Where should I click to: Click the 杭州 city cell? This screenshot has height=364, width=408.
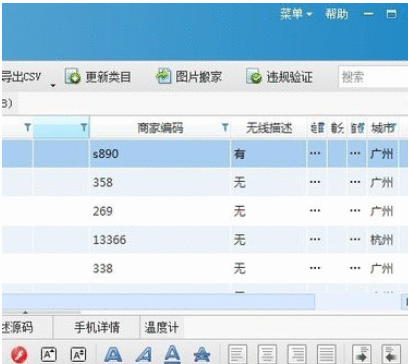tap(382, 240)
